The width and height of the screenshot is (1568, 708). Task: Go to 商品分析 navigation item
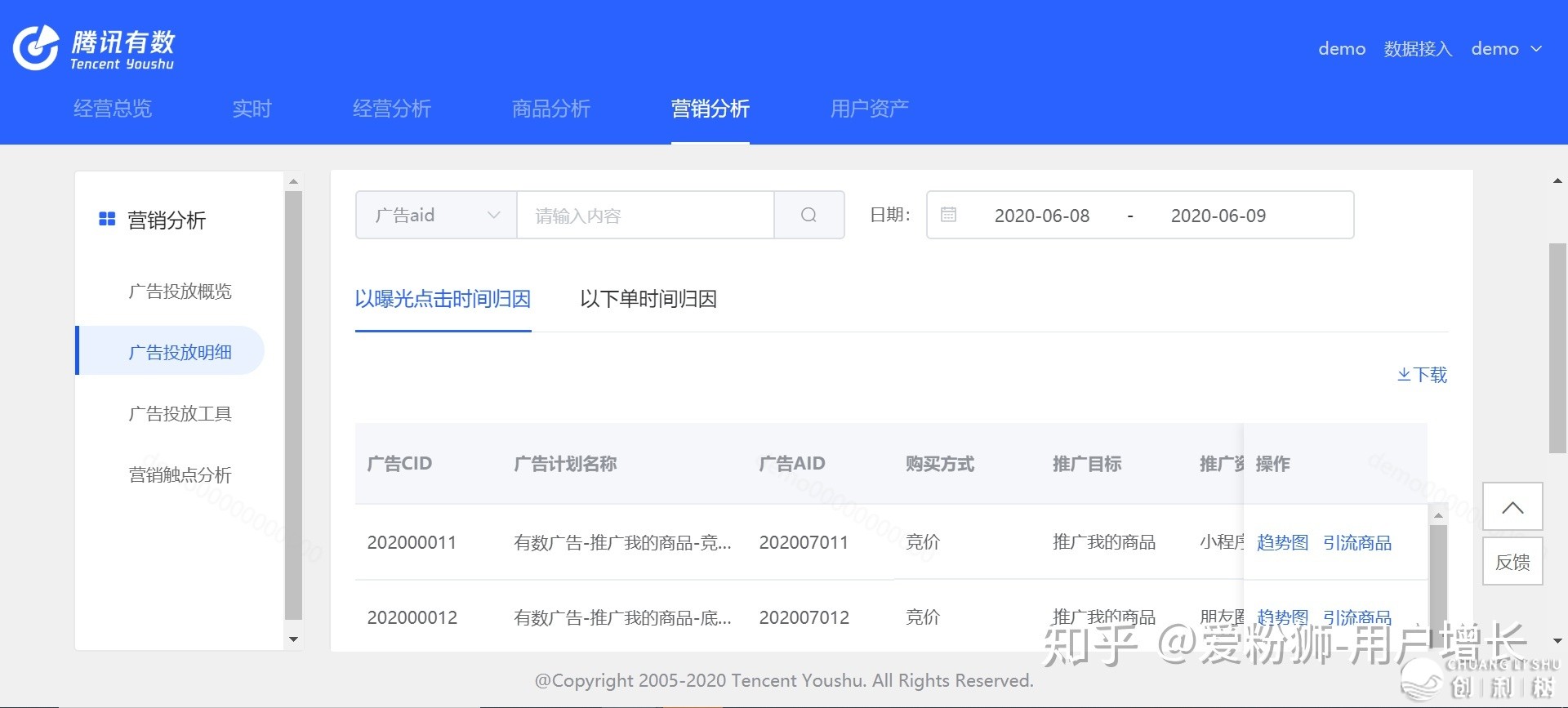tap(550, 109)
